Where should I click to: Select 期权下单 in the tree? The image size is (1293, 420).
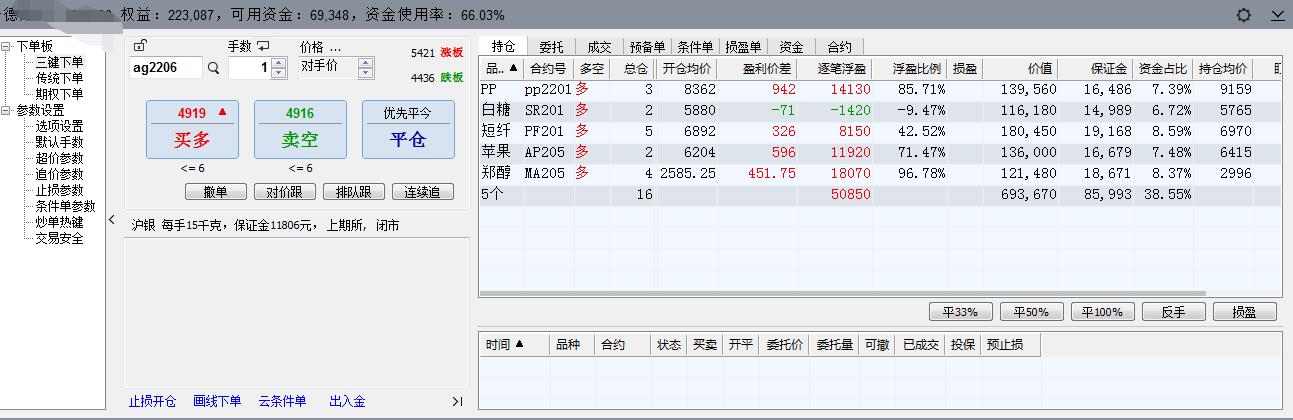(60, 94)
